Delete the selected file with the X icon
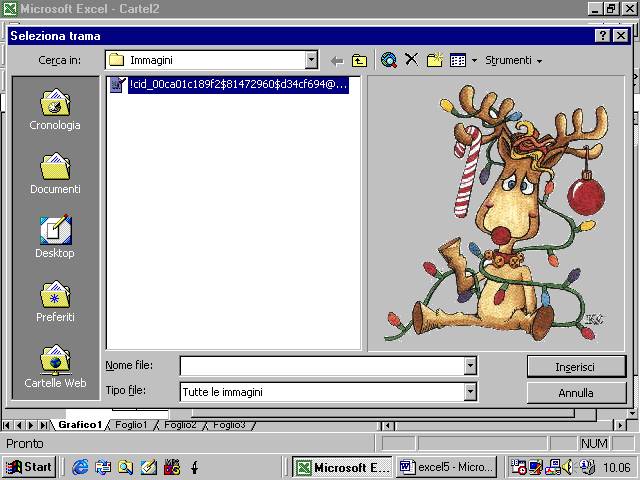 (411, 60)
